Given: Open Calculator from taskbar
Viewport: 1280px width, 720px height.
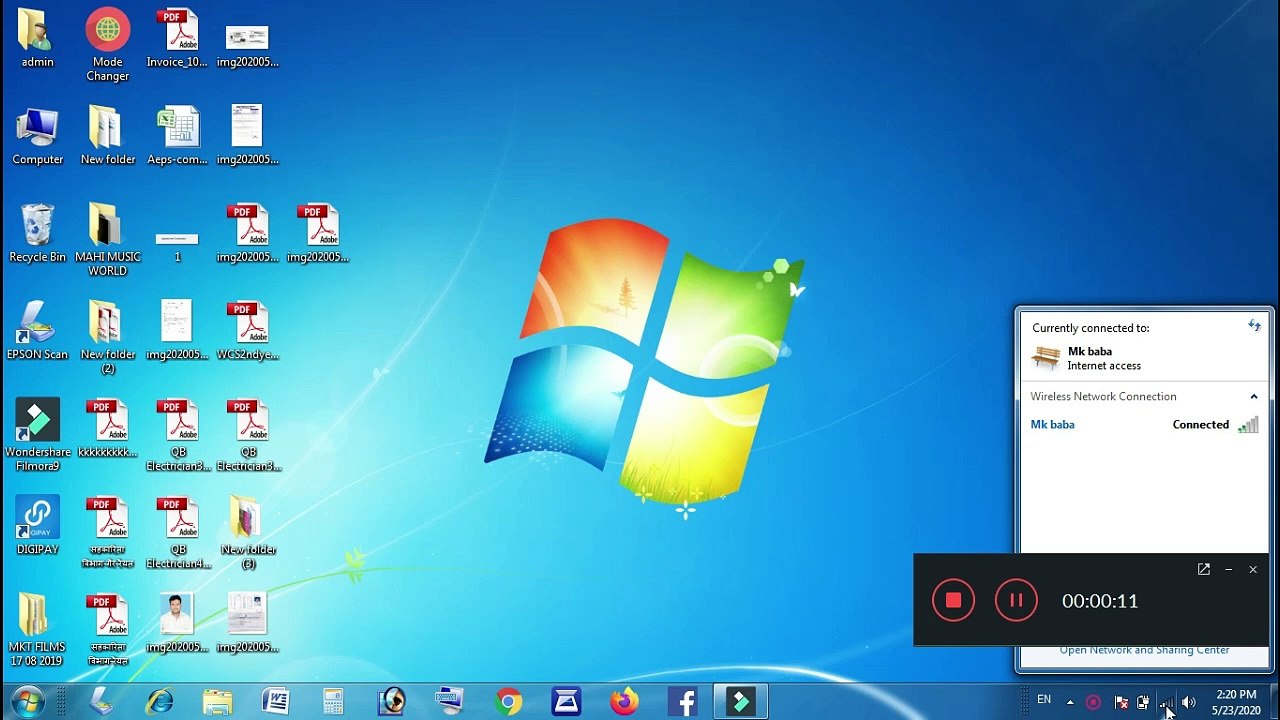Looking at the screenshot, I should pyautogui.click(x=333, y=702).
